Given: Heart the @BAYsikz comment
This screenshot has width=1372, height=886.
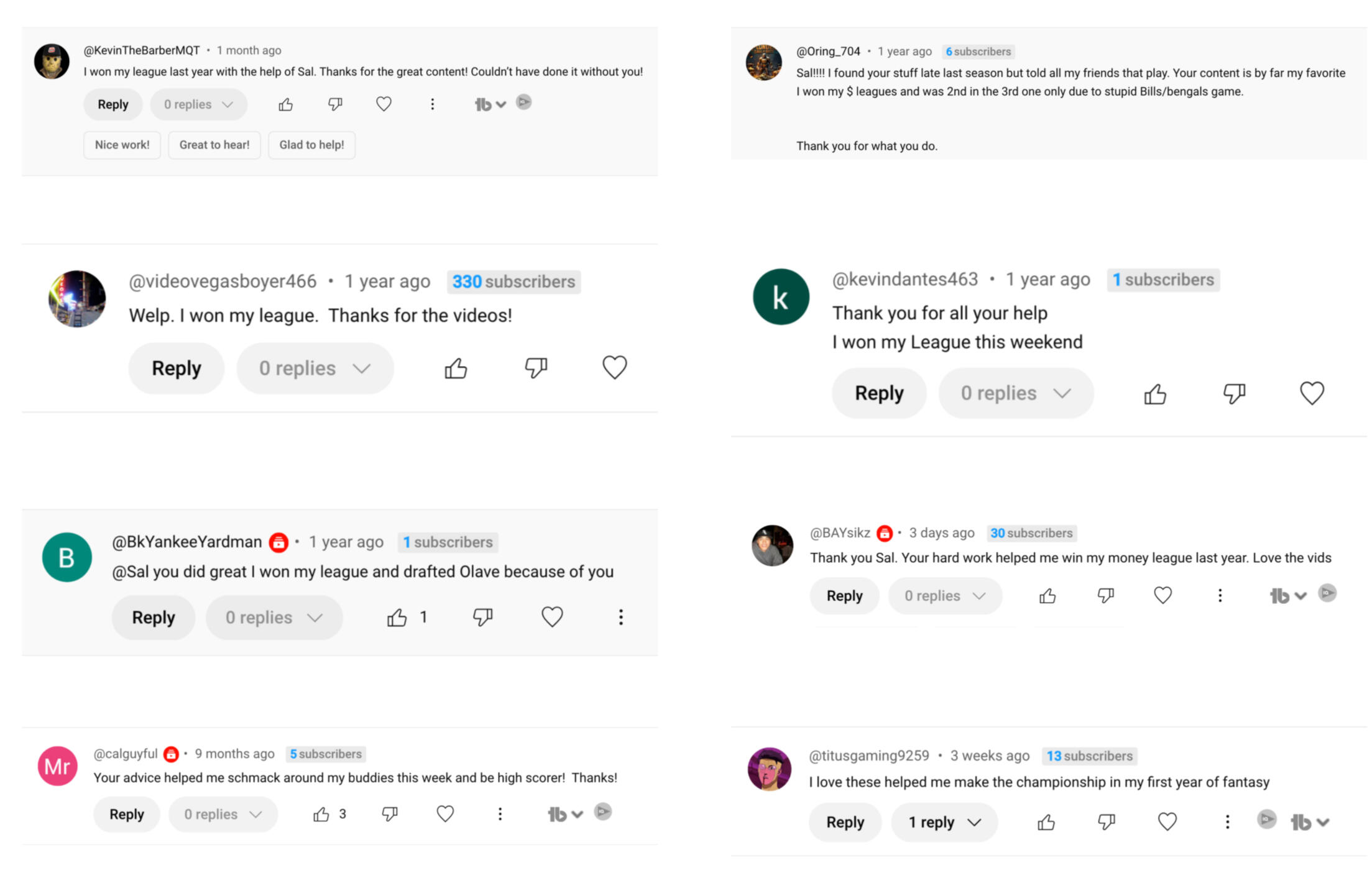Looking at the screenshot, I should (1163, 596).
